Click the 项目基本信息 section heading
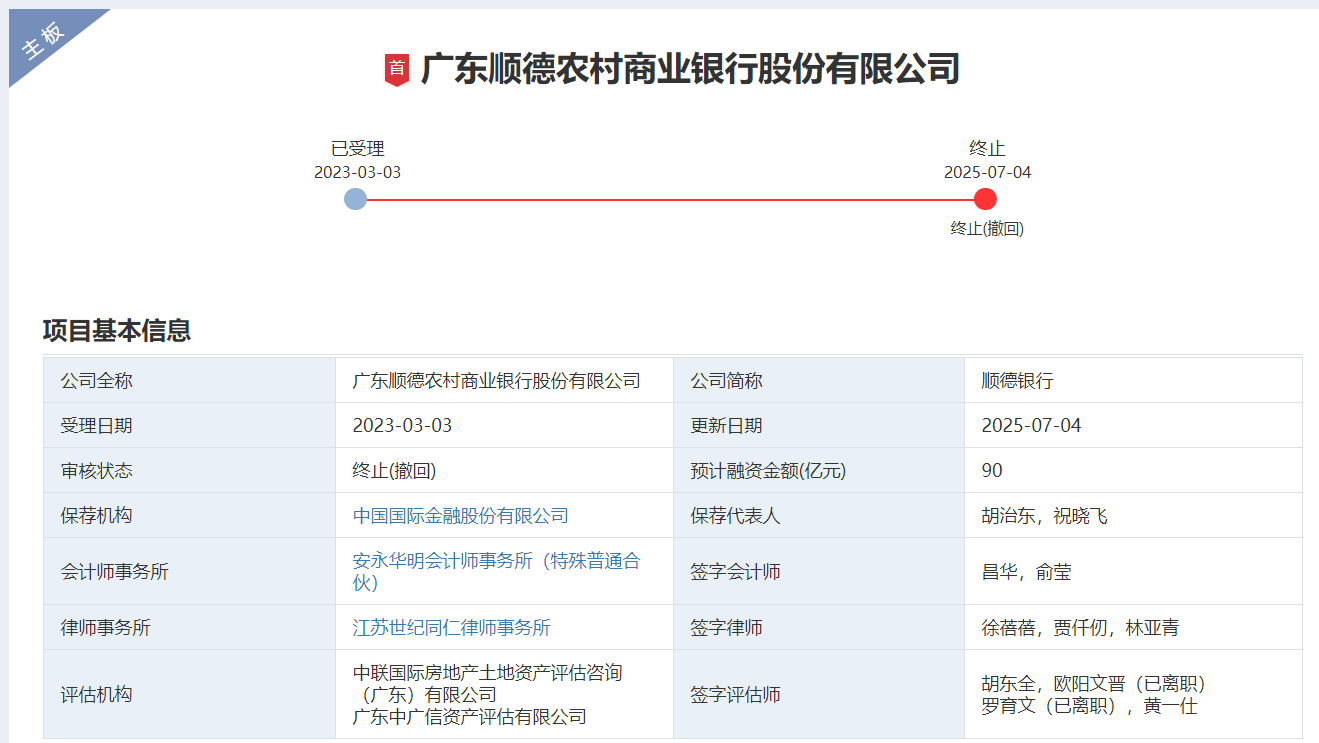The width and height of the screenshot is (1319, 743). click(117, 330)
